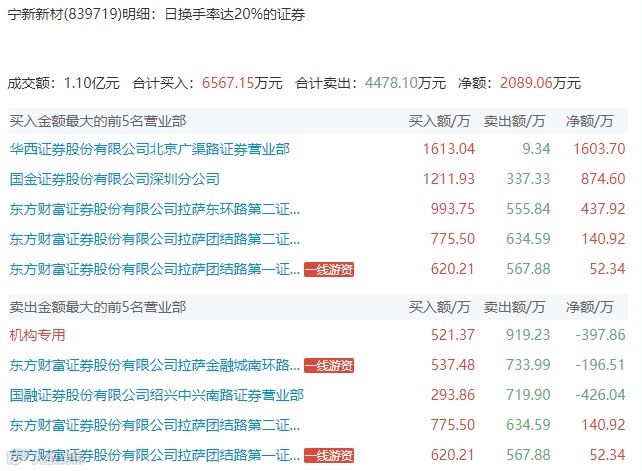Select the sell amount 733.99
The height and width of the screenshot is (471, 642).
tap(528, 365)
